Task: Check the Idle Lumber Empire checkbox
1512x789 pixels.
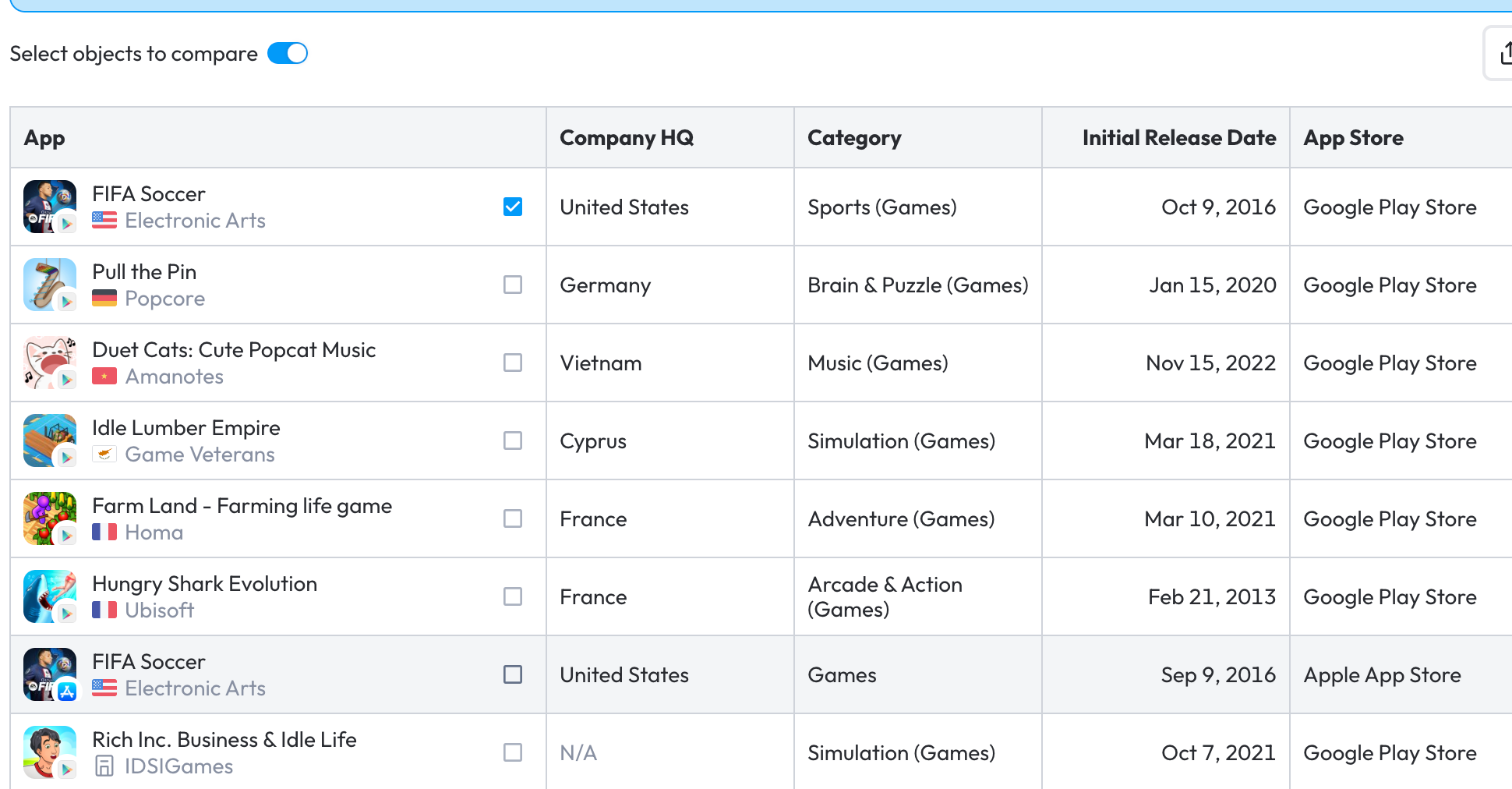Action: click(513, 440)
